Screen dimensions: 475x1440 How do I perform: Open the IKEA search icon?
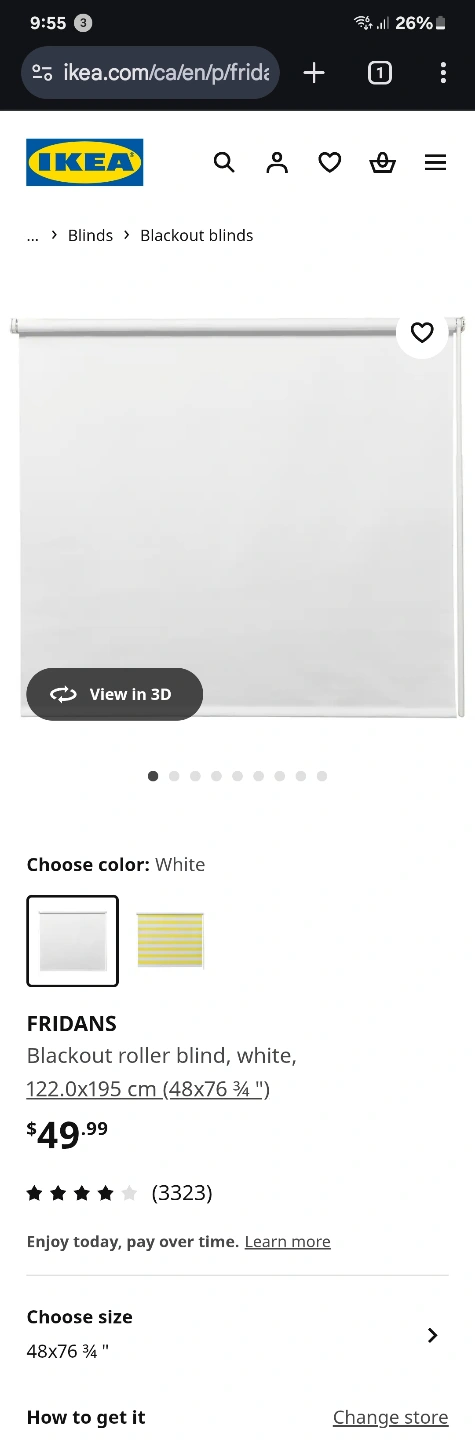(224, 162)
